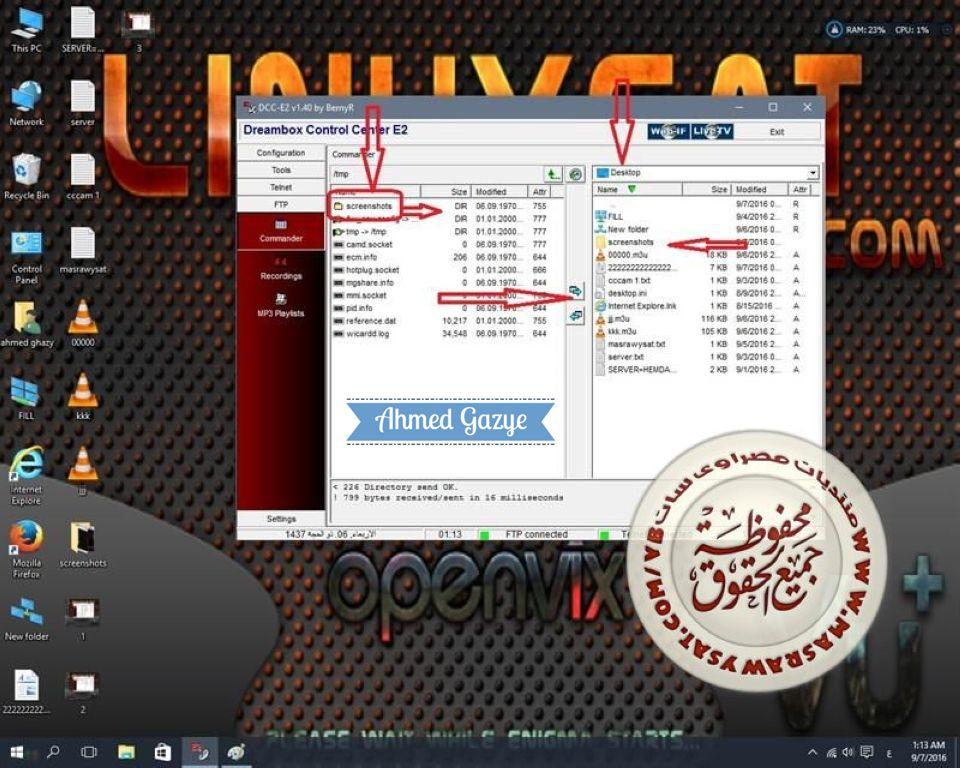Image resolution: width=960 pixels, height=768 pixels.
Task: Select the screenshots folder icon on desktop
Action: pos(83,545)
